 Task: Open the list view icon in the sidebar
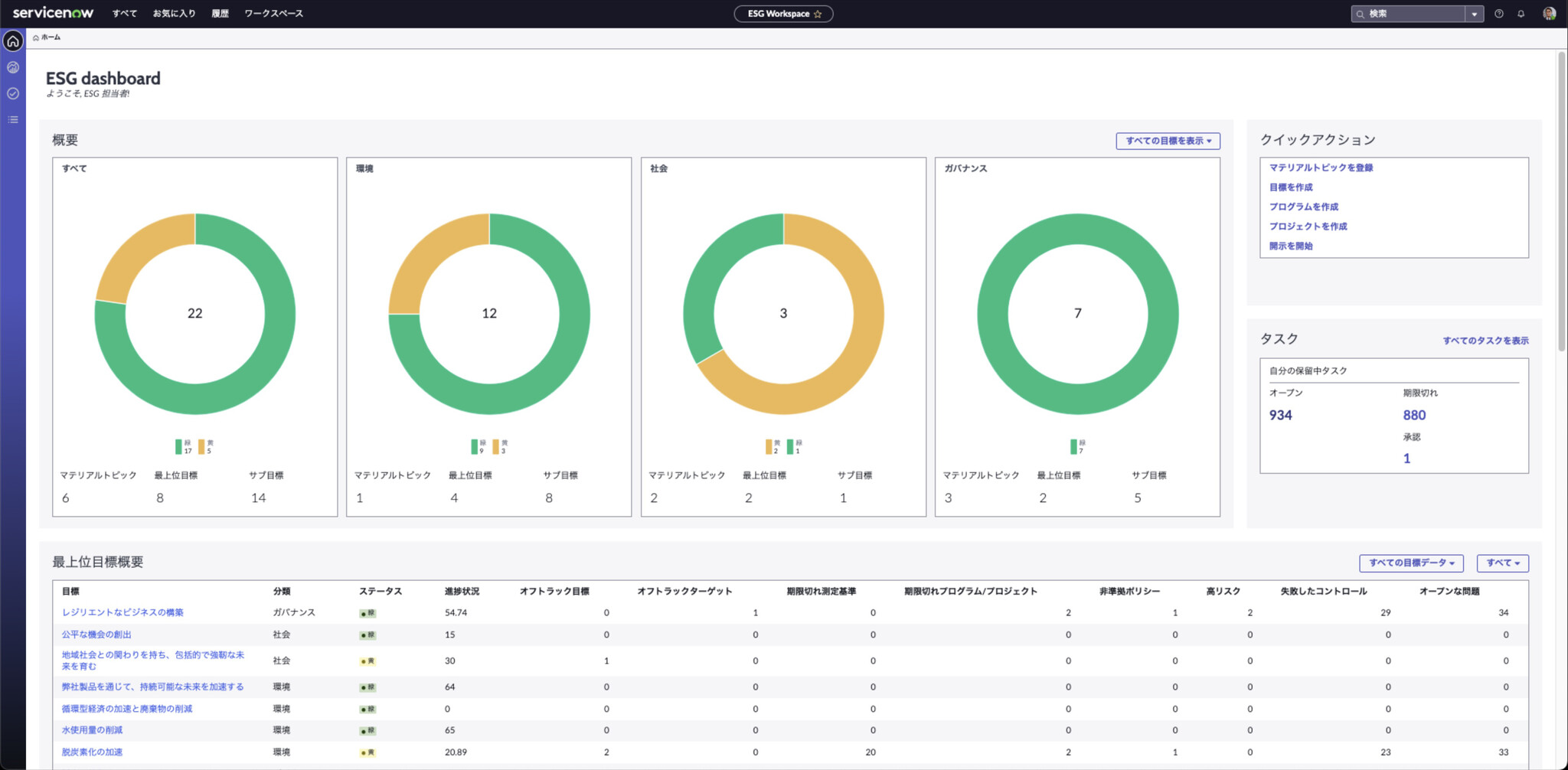(x=12, y=119)
